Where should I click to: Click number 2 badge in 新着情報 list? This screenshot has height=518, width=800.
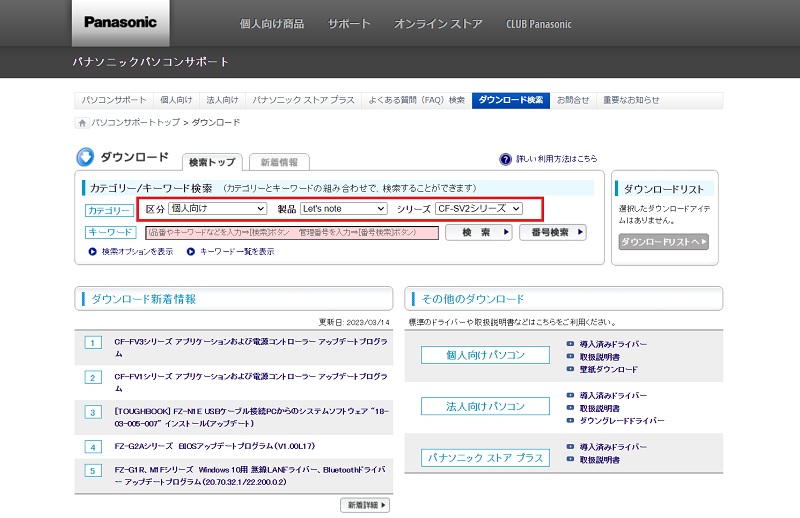coord(93,378)
